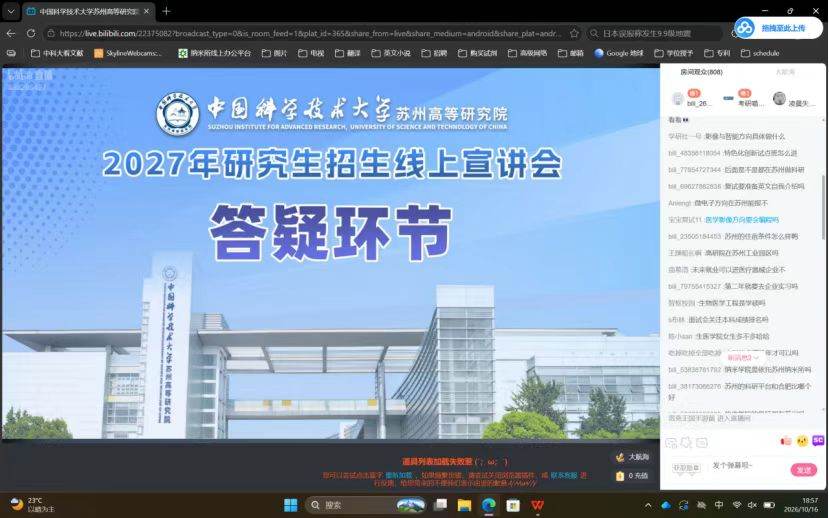This screenshot has height=518, width=829.
Task: Open the 专利 bookmark folder
Action: click(x=717, y=53)
